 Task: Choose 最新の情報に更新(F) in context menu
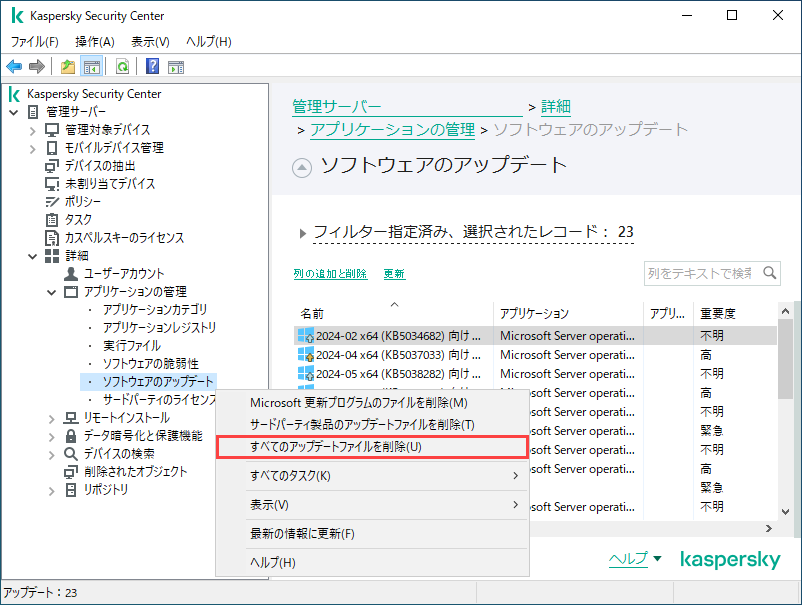point(372,533)
